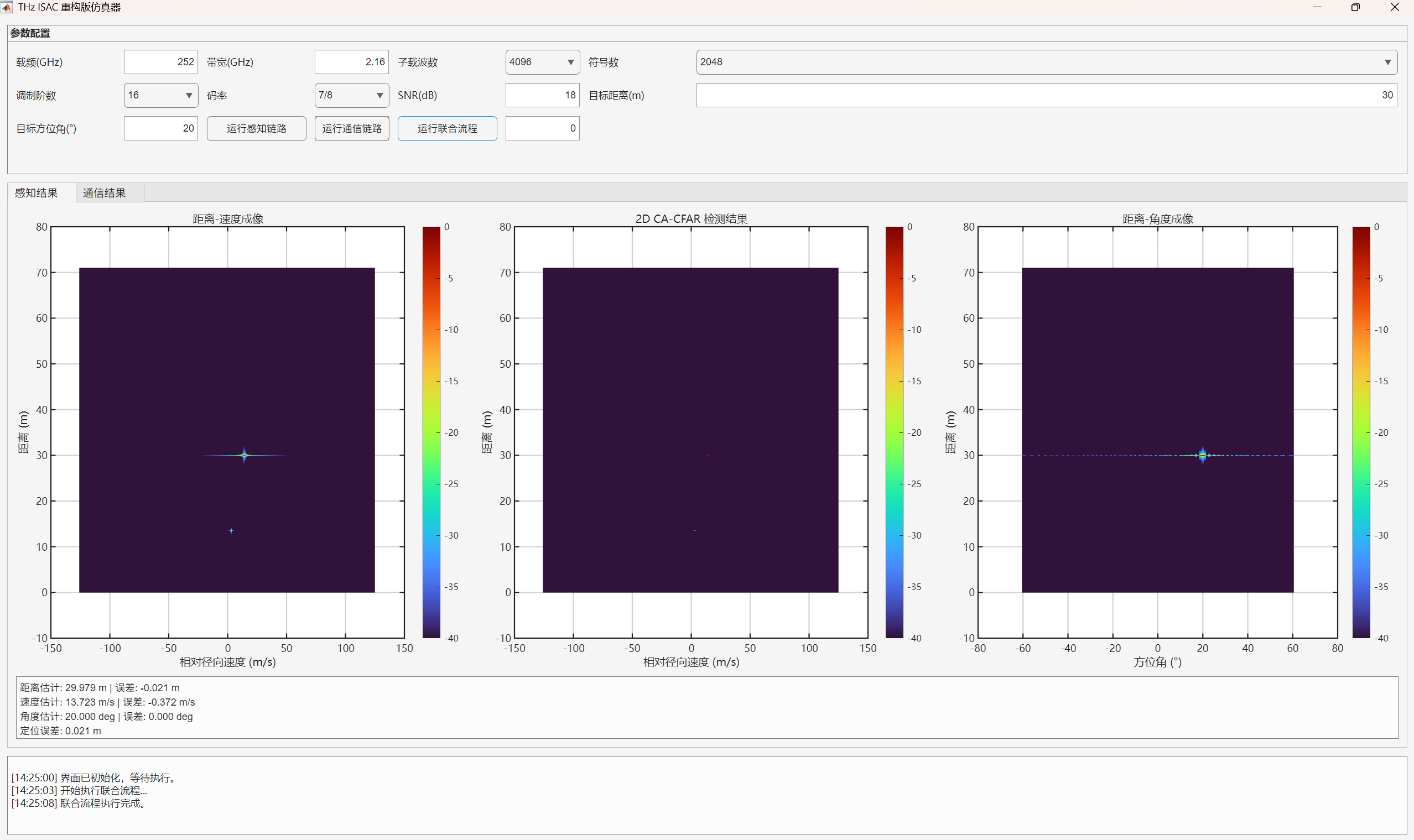
Task: Click the target peak in 距离-角度成像 plot
Action: click(1202, 455)
